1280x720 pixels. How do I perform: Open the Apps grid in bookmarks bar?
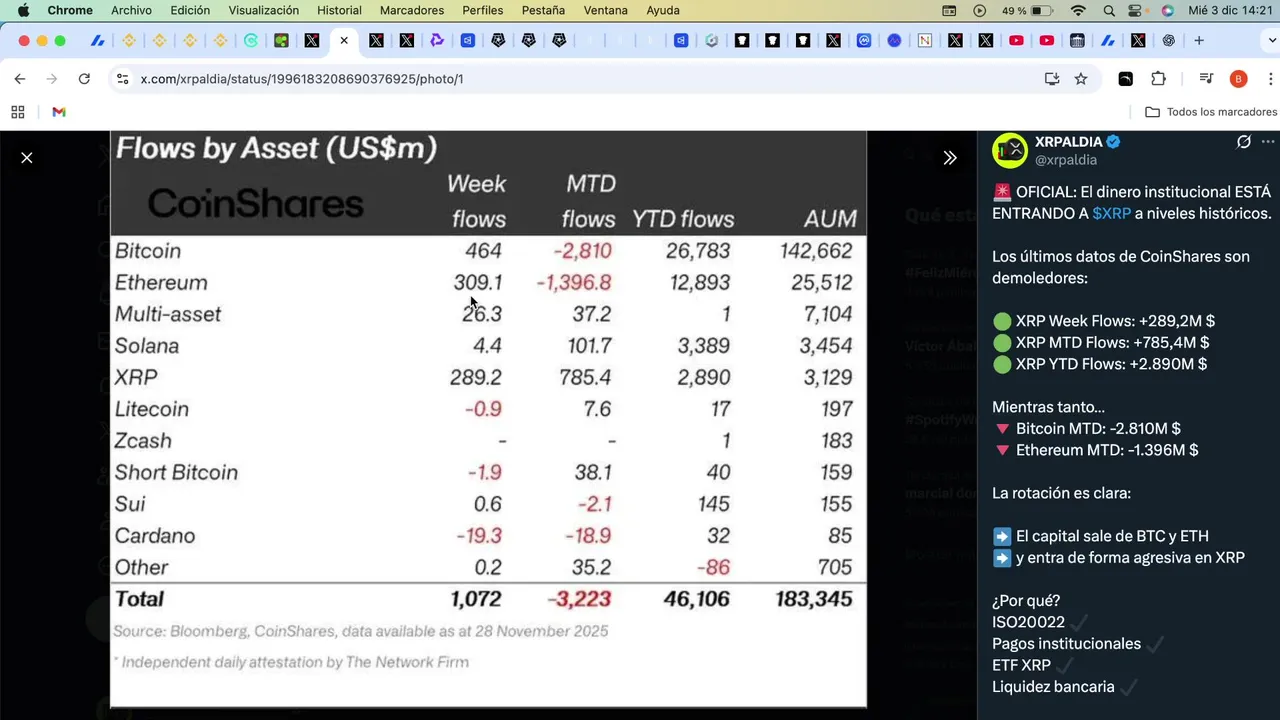pyautogui.click(x=18, y=112)
